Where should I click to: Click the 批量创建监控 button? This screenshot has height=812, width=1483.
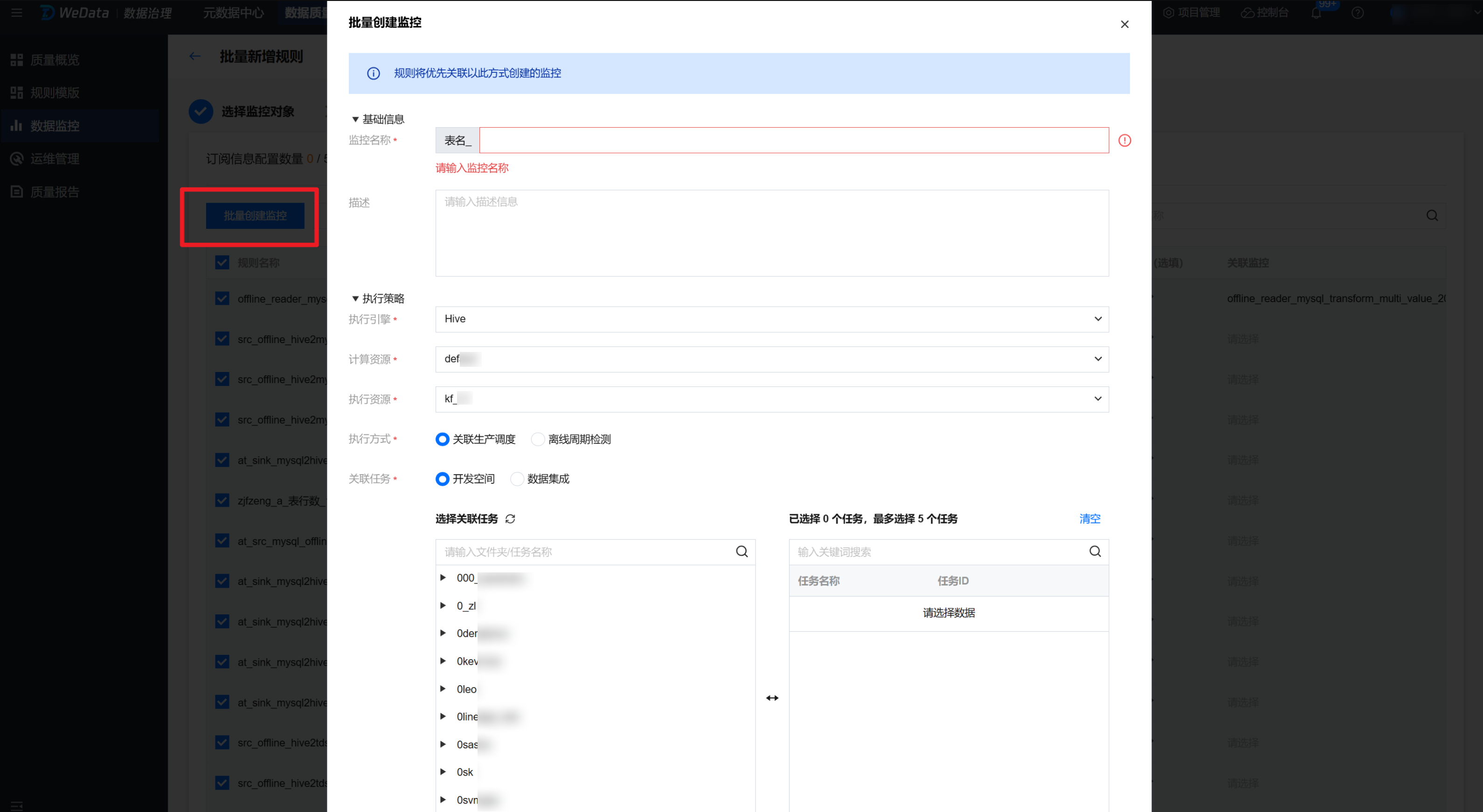[x=255, y=216]
